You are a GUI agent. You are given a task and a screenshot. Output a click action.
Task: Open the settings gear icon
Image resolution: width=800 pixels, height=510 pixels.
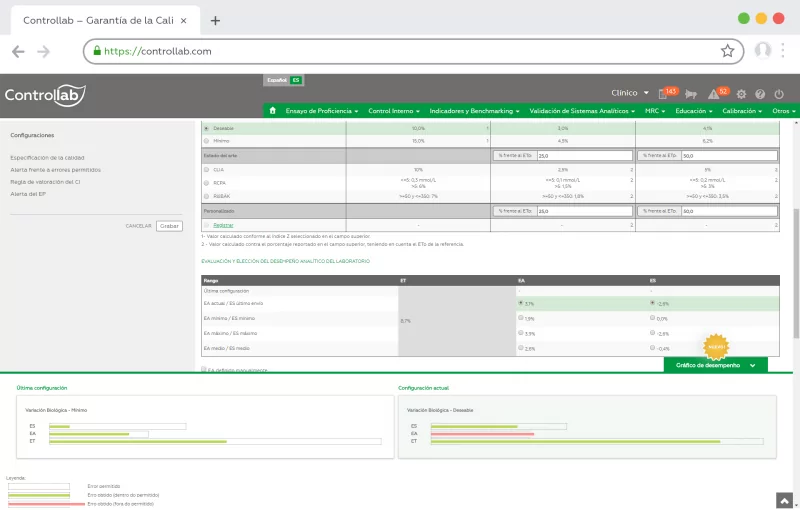(x=741, y=93)
